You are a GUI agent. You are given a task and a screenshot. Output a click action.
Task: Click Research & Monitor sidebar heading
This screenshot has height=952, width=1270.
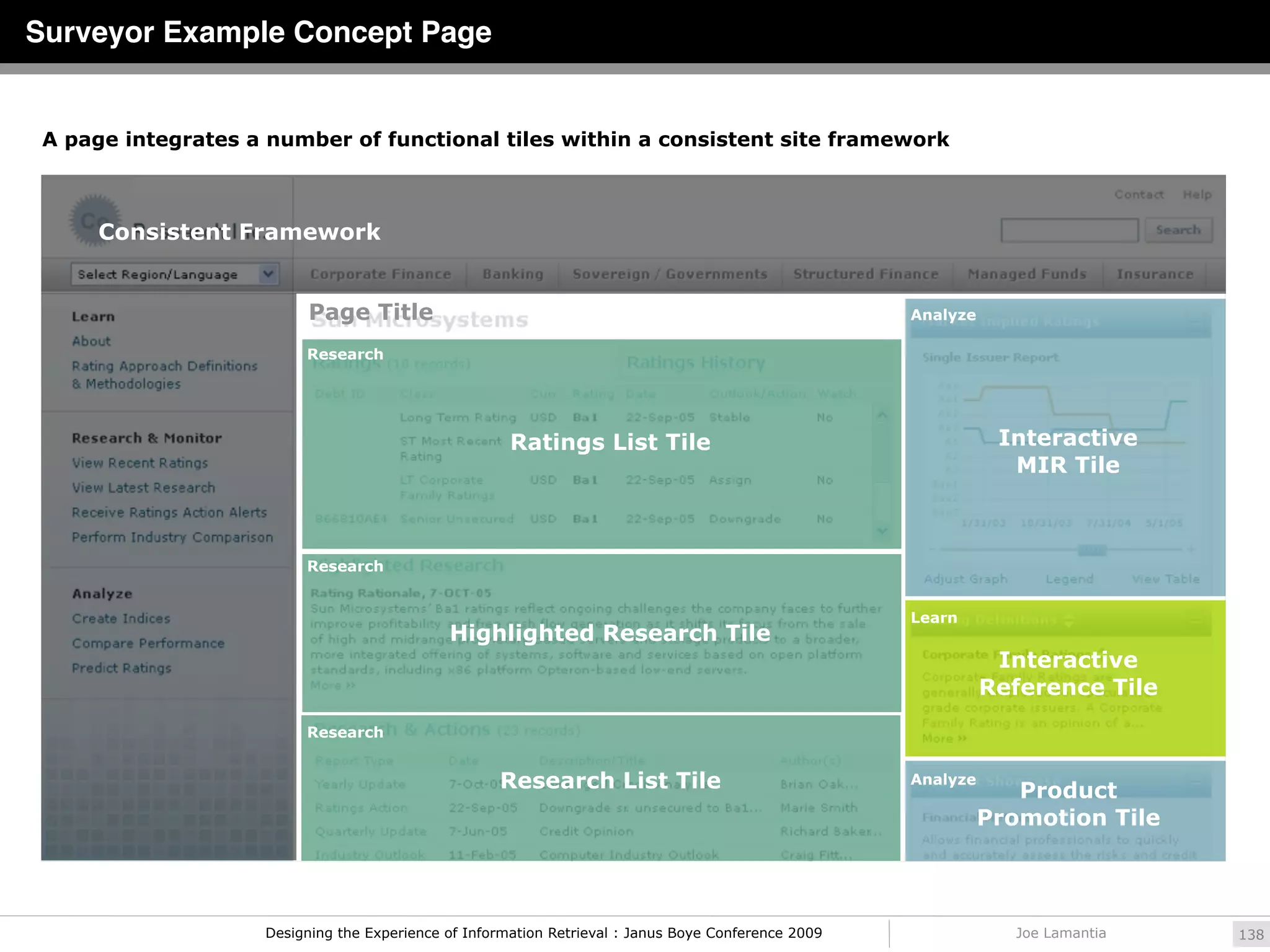[146, 438]
